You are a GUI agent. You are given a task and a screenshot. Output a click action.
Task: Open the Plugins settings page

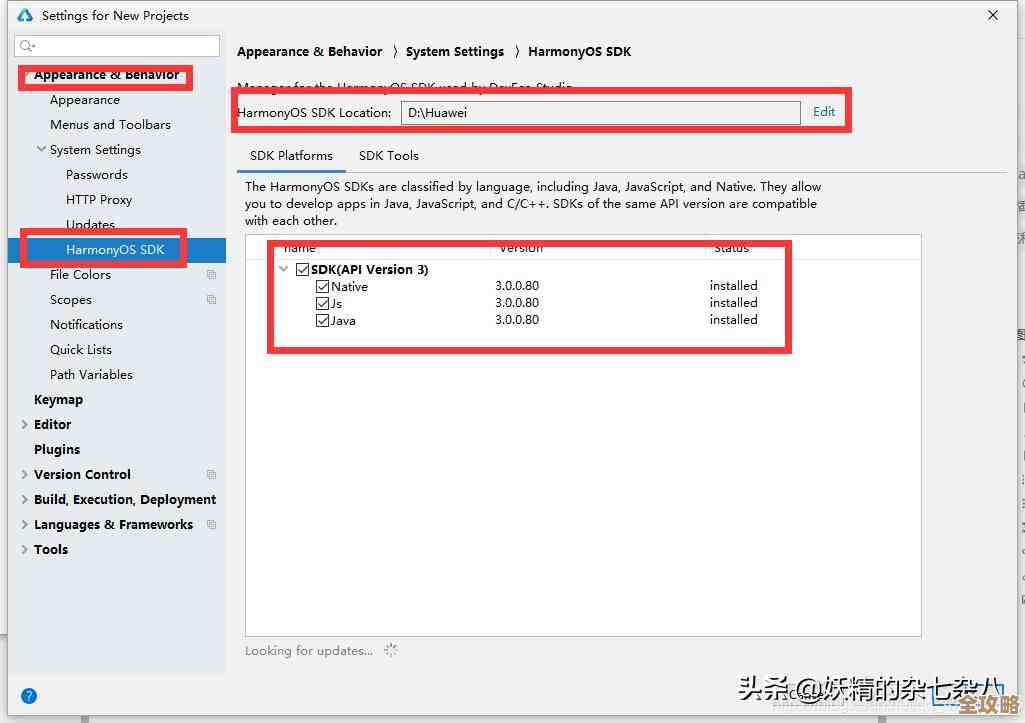pyautogui.click(x=57, y=450)
